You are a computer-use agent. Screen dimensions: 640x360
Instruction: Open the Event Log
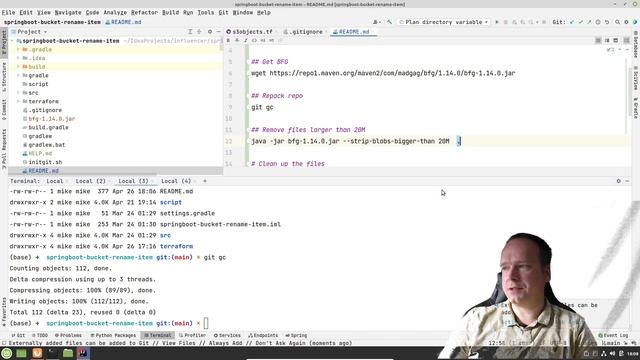(x=613, y=336)
